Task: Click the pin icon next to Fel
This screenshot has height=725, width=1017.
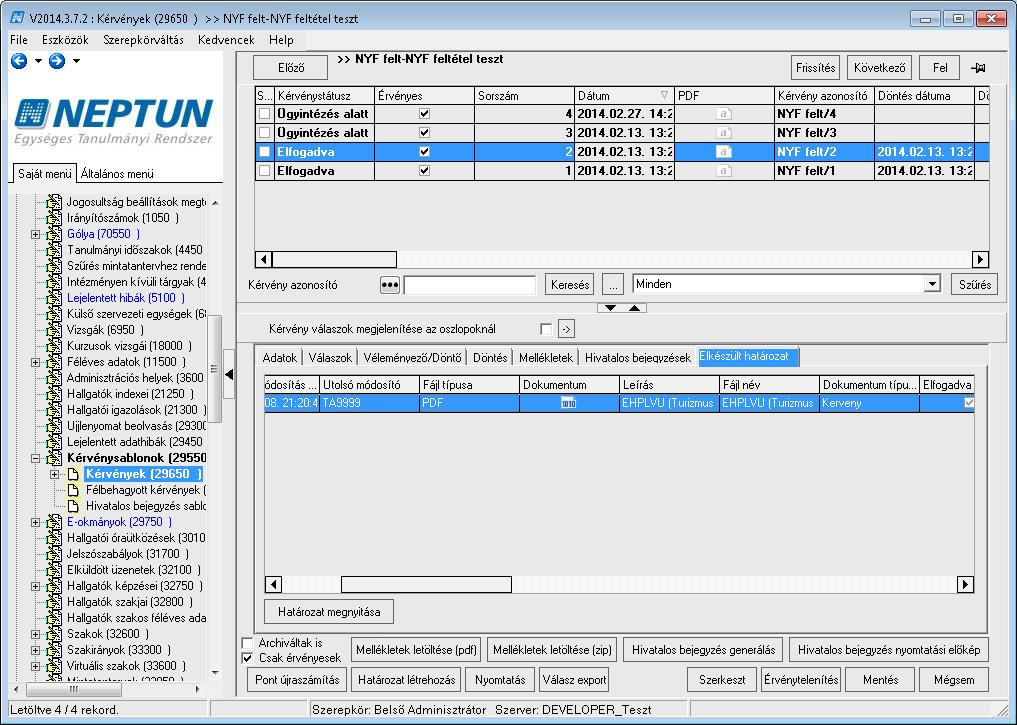Action: (x=978, y=67)
